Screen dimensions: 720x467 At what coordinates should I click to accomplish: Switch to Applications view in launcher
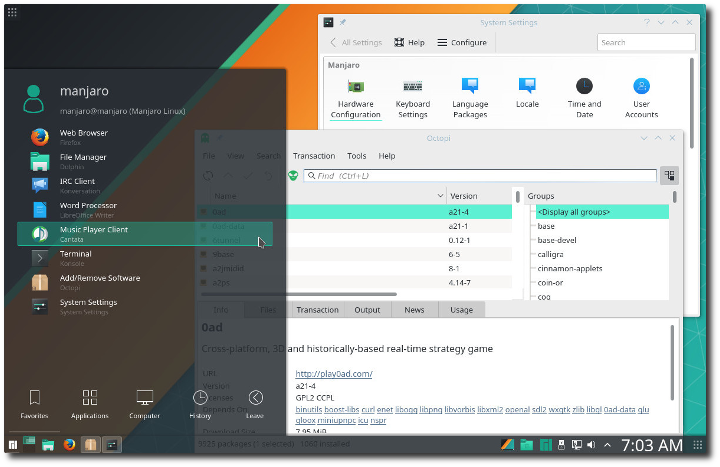click(89, 403)
